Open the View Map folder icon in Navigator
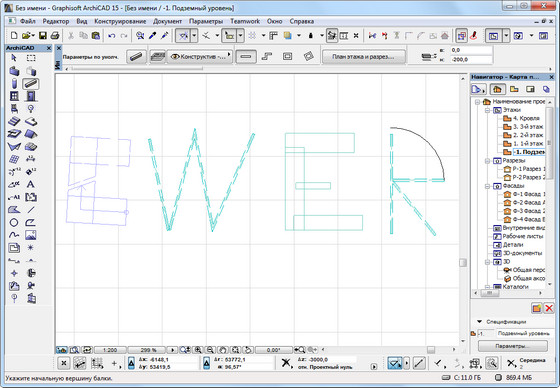This screenshot has width=560, height=388. (x=514, y=89)
